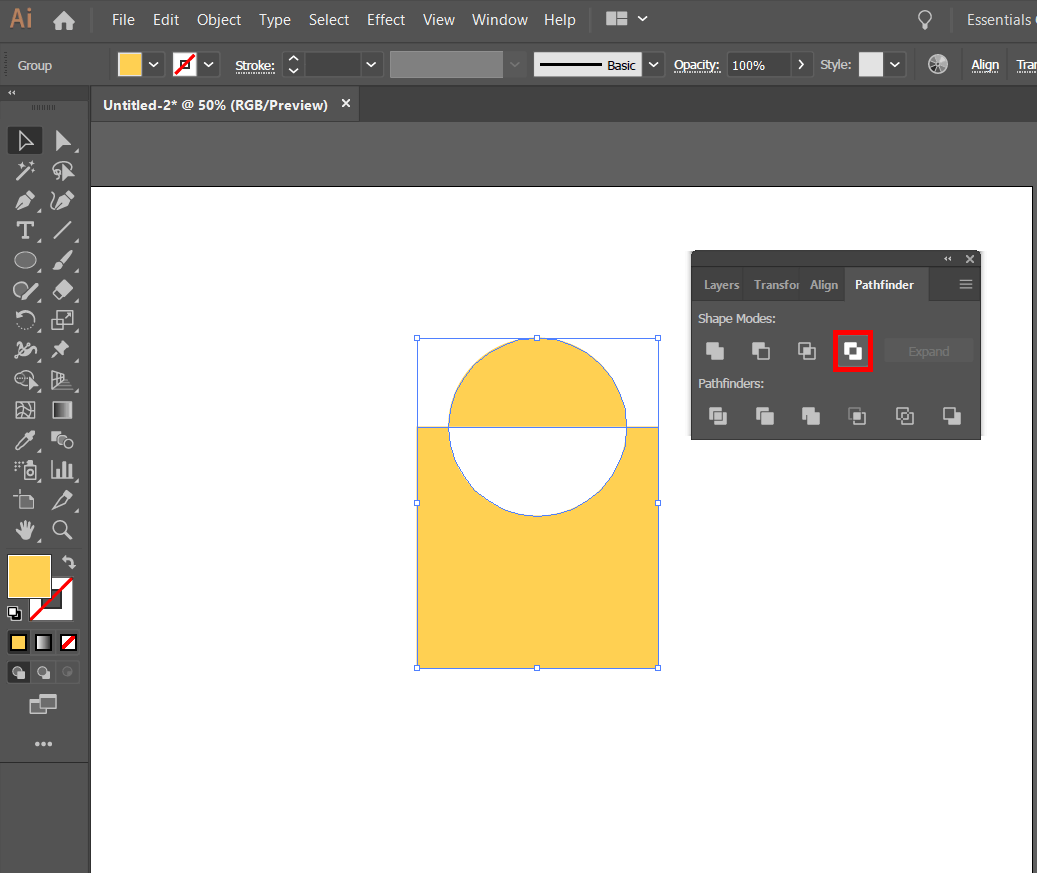Screen dimensions: 1037x873
Task: Apply the Exclude shape mode
Action: [x=854, y=351]
